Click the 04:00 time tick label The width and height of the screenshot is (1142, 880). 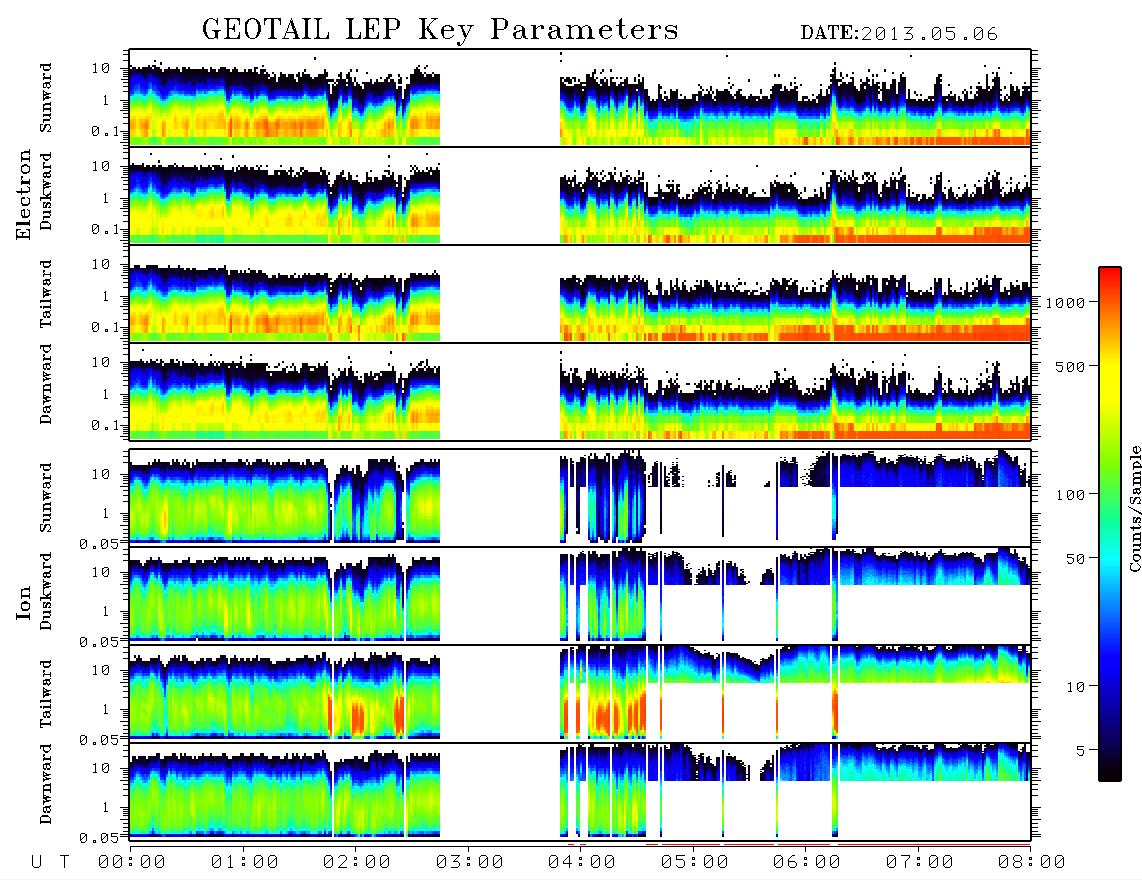pyautogui.click(x=582, y=862)
